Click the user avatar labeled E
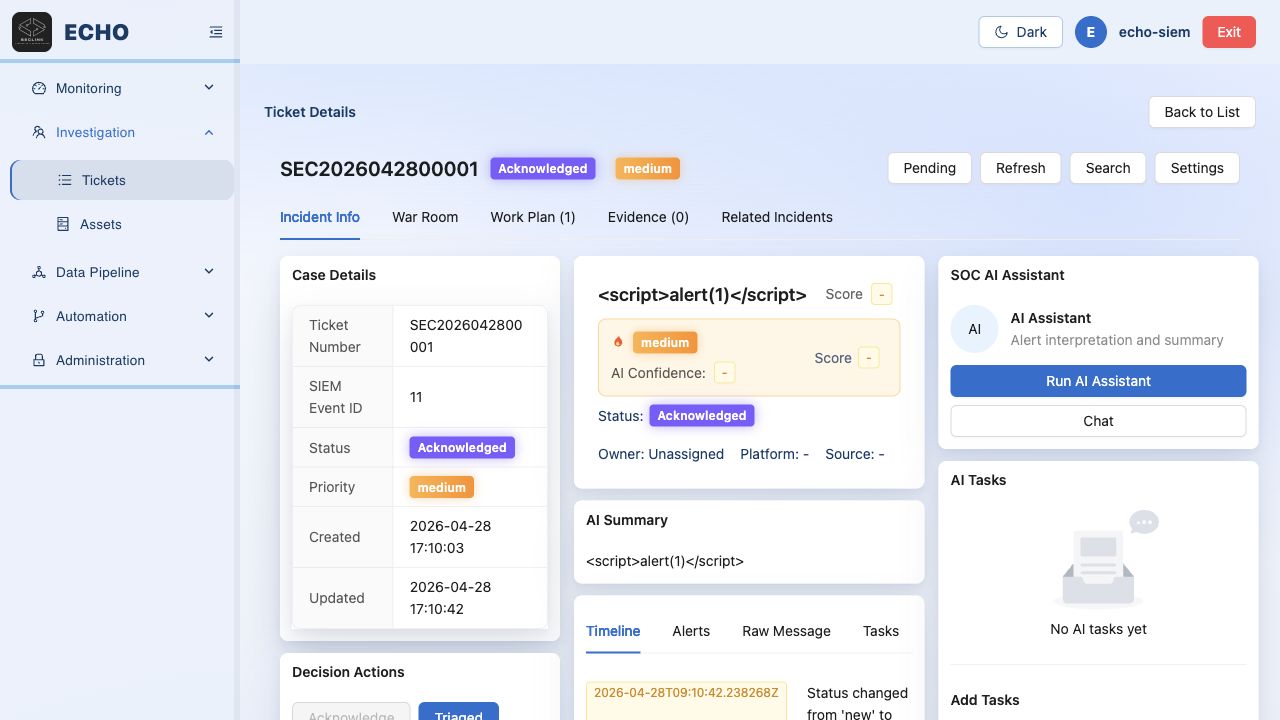 point(1091,32)
